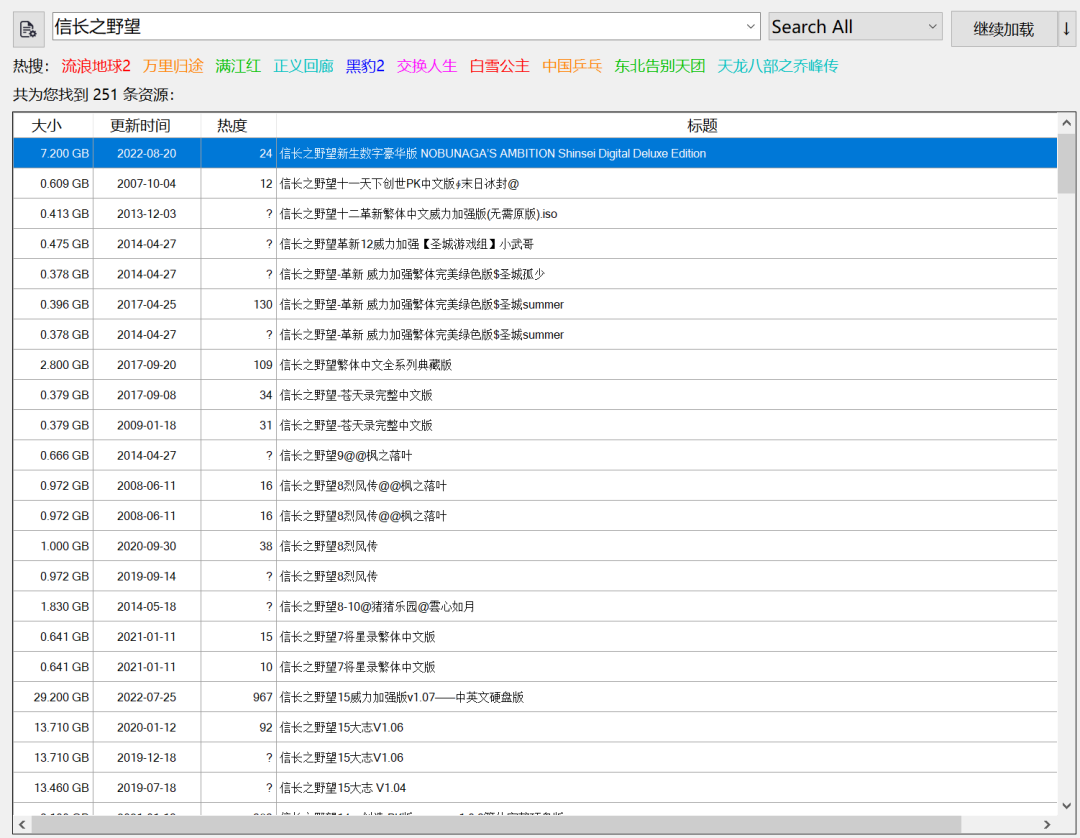Click the horizontal scrollbar left arrow
Viewport: 1080px width, 838px height.
(x=22, y=824)
